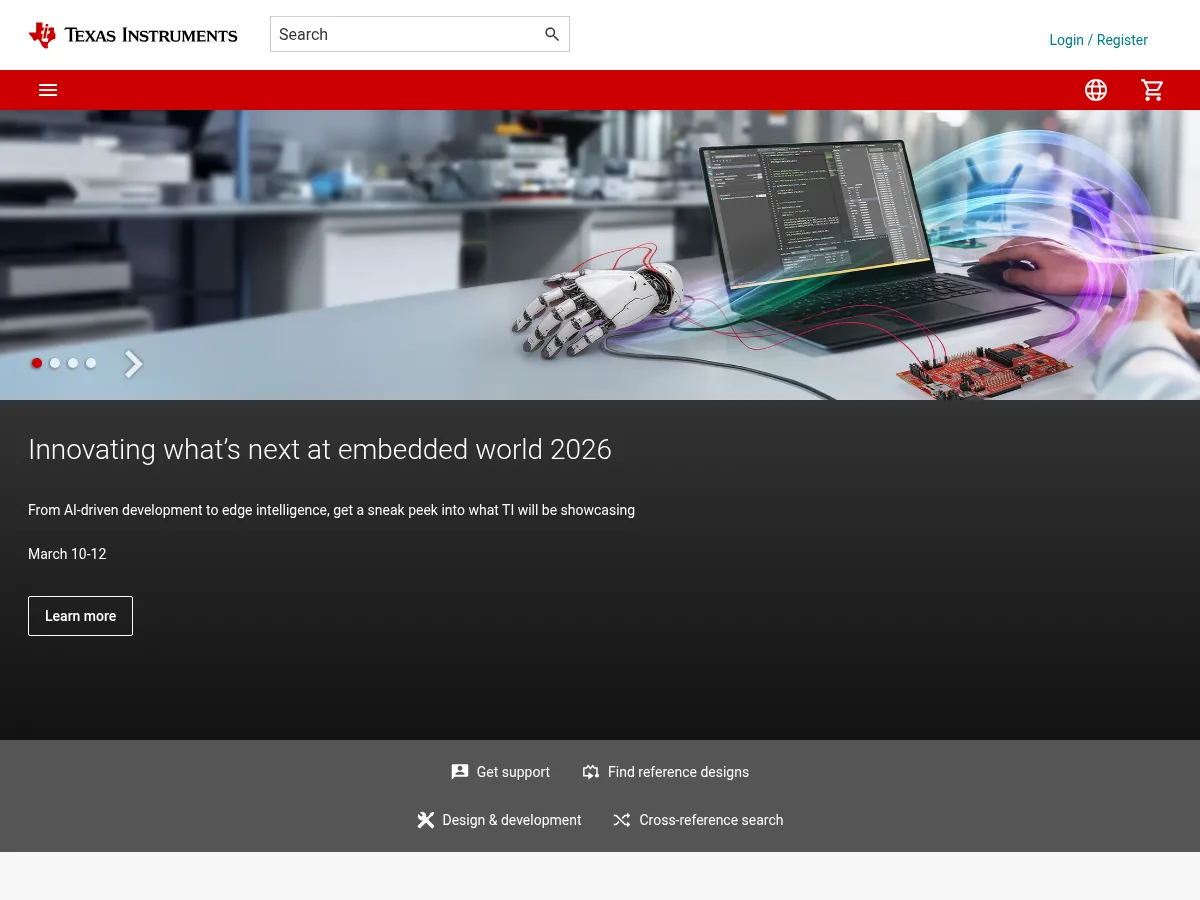Image resolution: width=1200 pixels, height=900 pixels.
Task: Open the shopping cart
Action: [x=1152, y=90]
